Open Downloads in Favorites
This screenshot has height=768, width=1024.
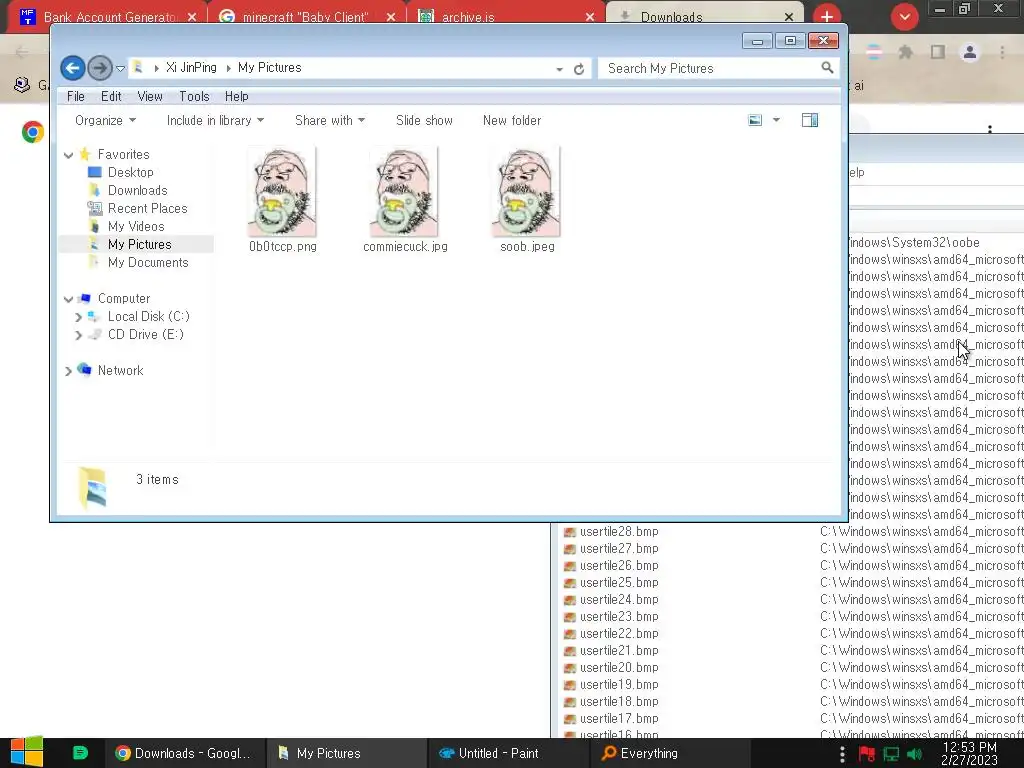point(138,190)
